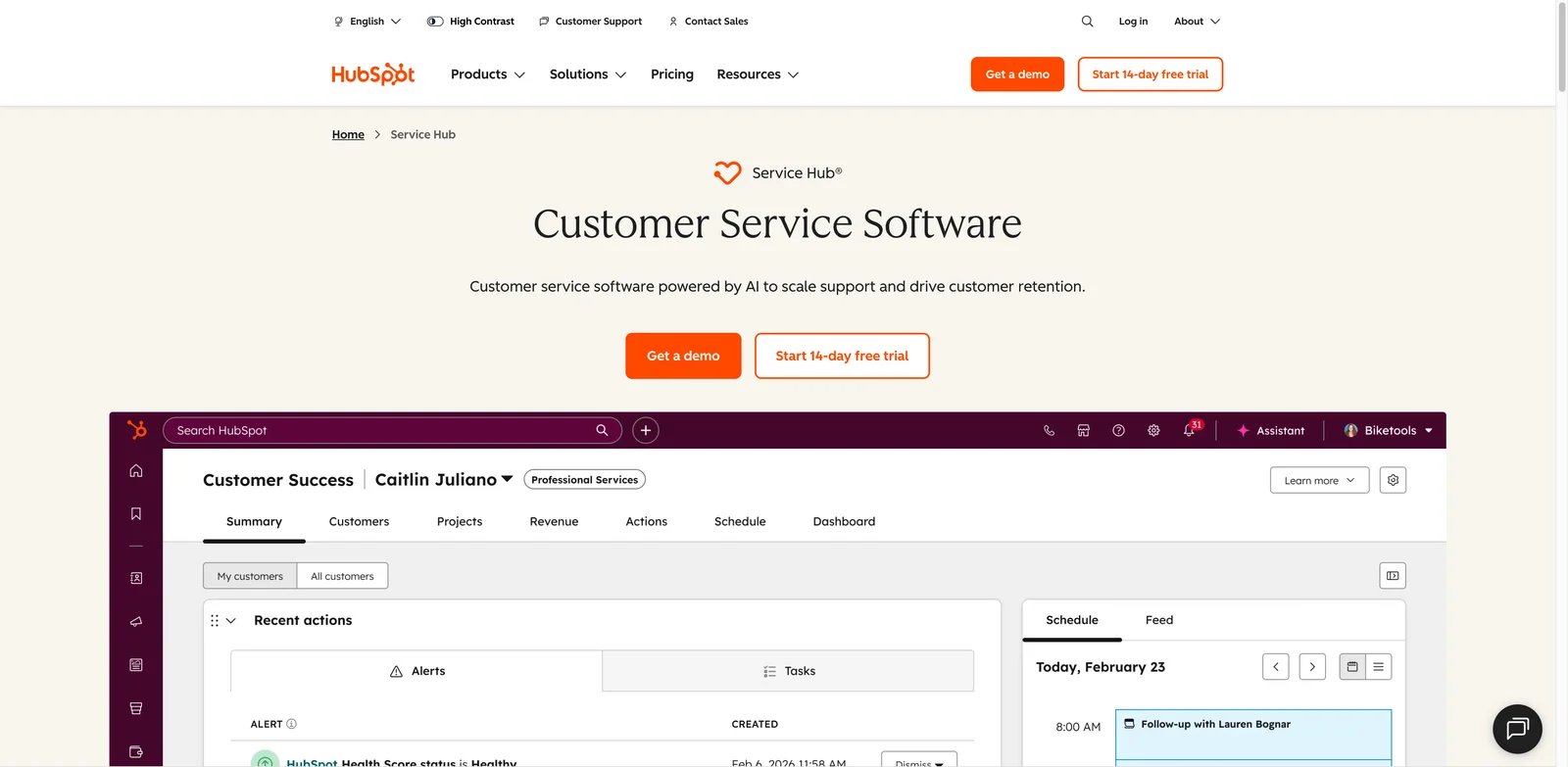This screenshot has width=1568, height=767.
Task: Click the commerce store icon in sidebar
Action: point(136,708)
